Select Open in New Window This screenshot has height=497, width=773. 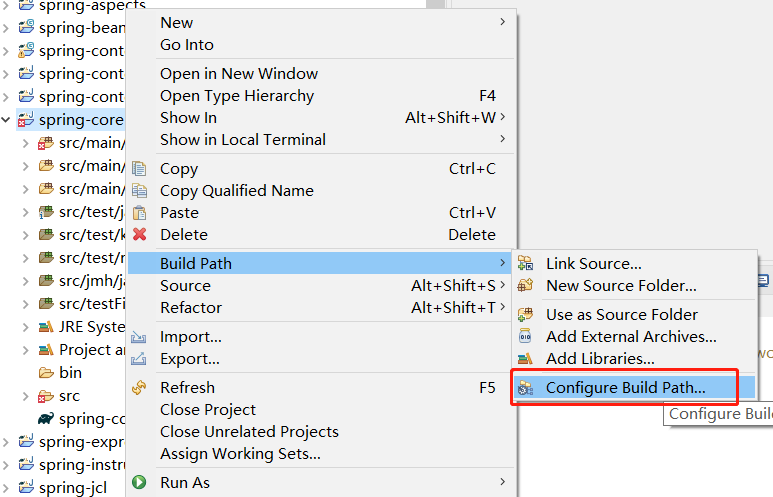pos(321,73)
